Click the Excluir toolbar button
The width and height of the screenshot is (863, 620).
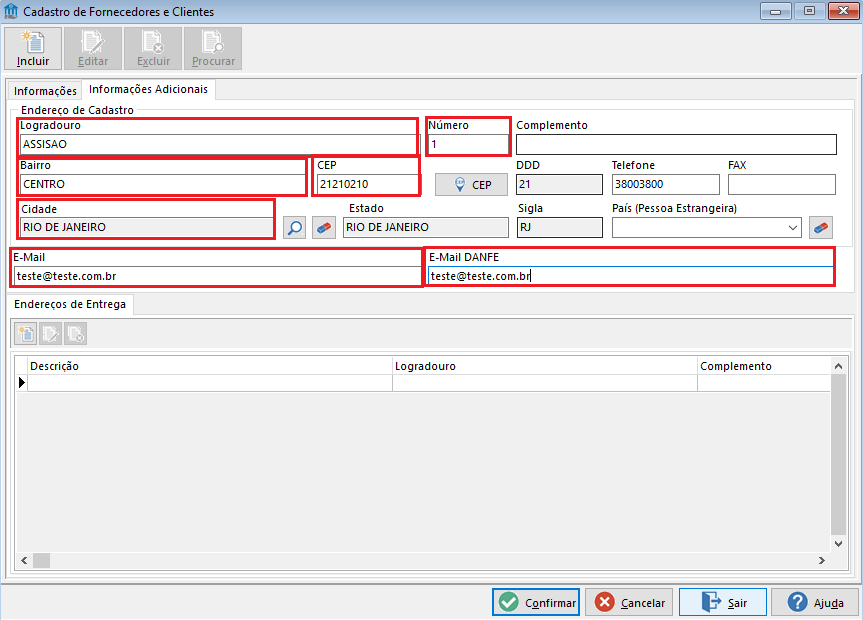(x=152, y=48)
